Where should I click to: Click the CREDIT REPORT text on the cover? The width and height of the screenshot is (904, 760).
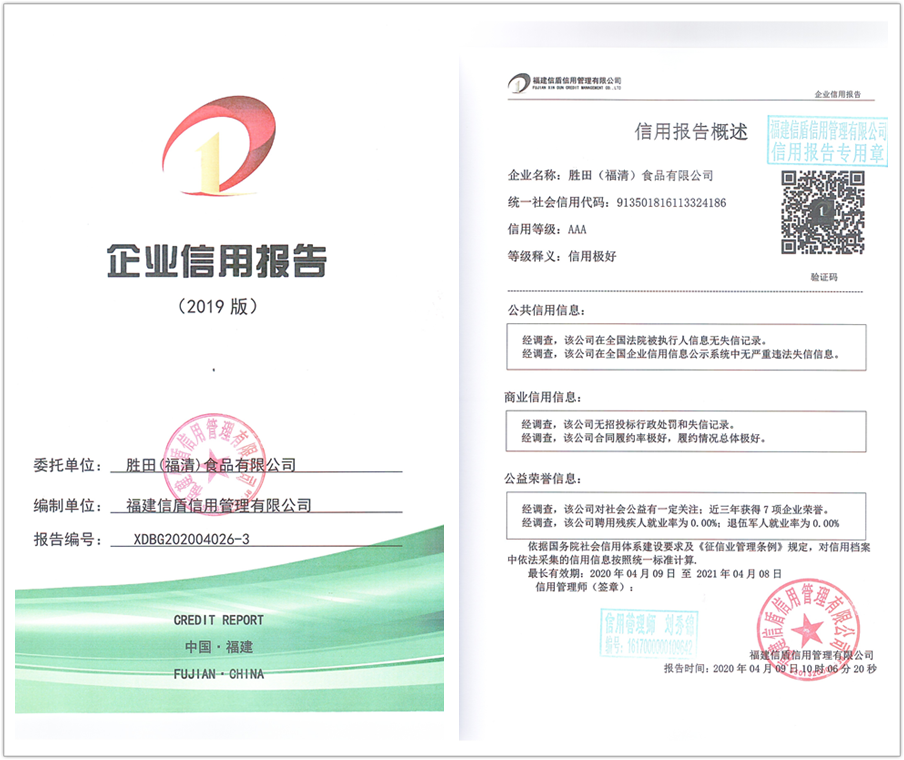point(218,620)
